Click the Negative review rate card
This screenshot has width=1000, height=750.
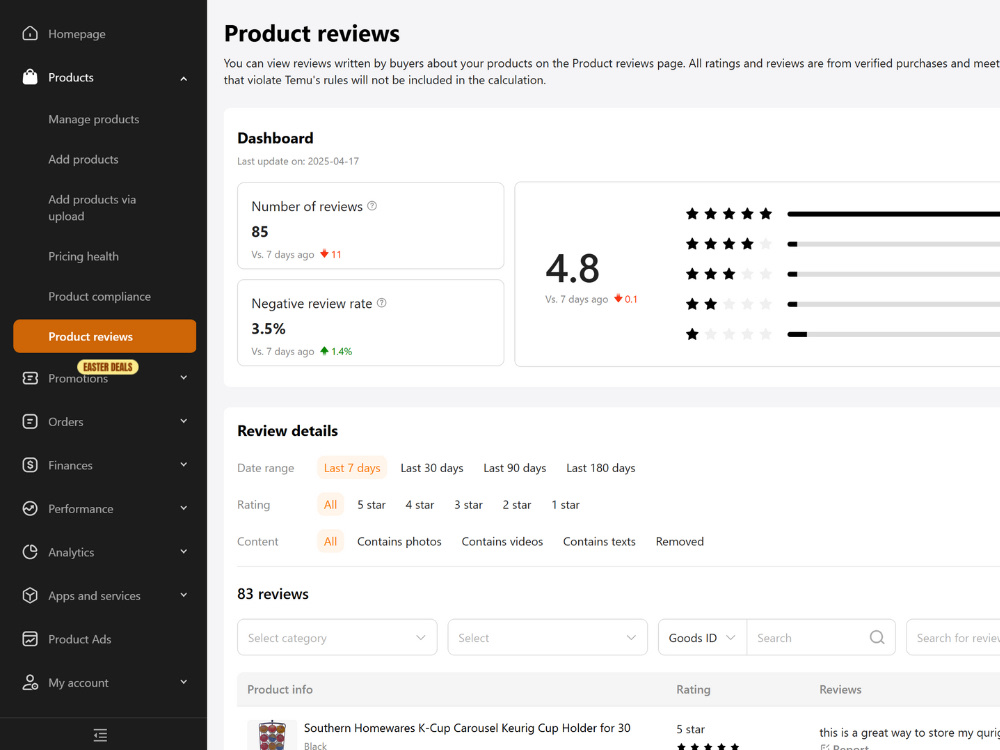[371, 323]
